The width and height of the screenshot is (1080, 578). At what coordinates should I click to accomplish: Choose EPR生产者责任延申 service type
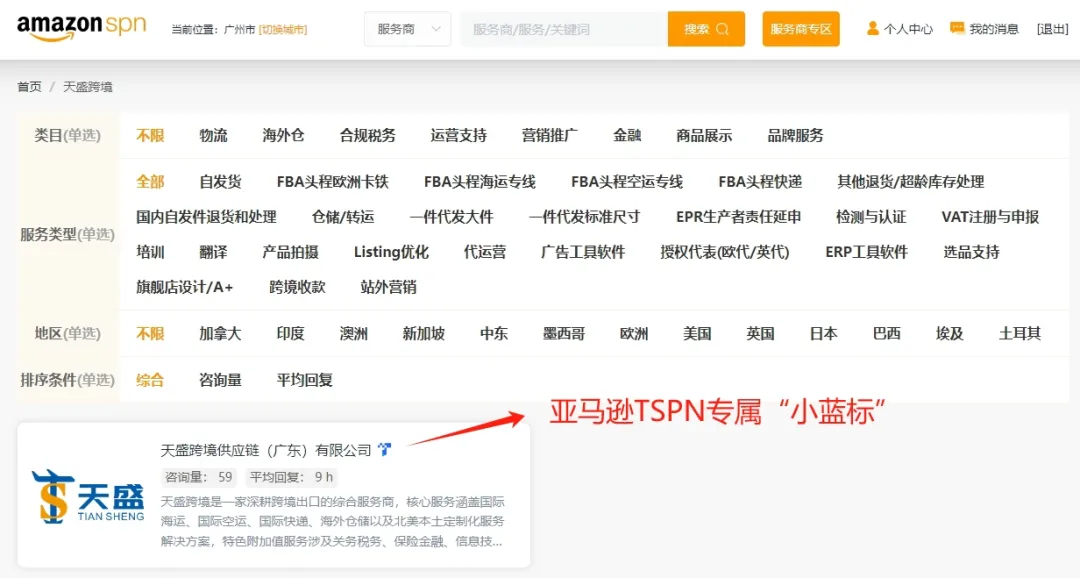point(738,217)
